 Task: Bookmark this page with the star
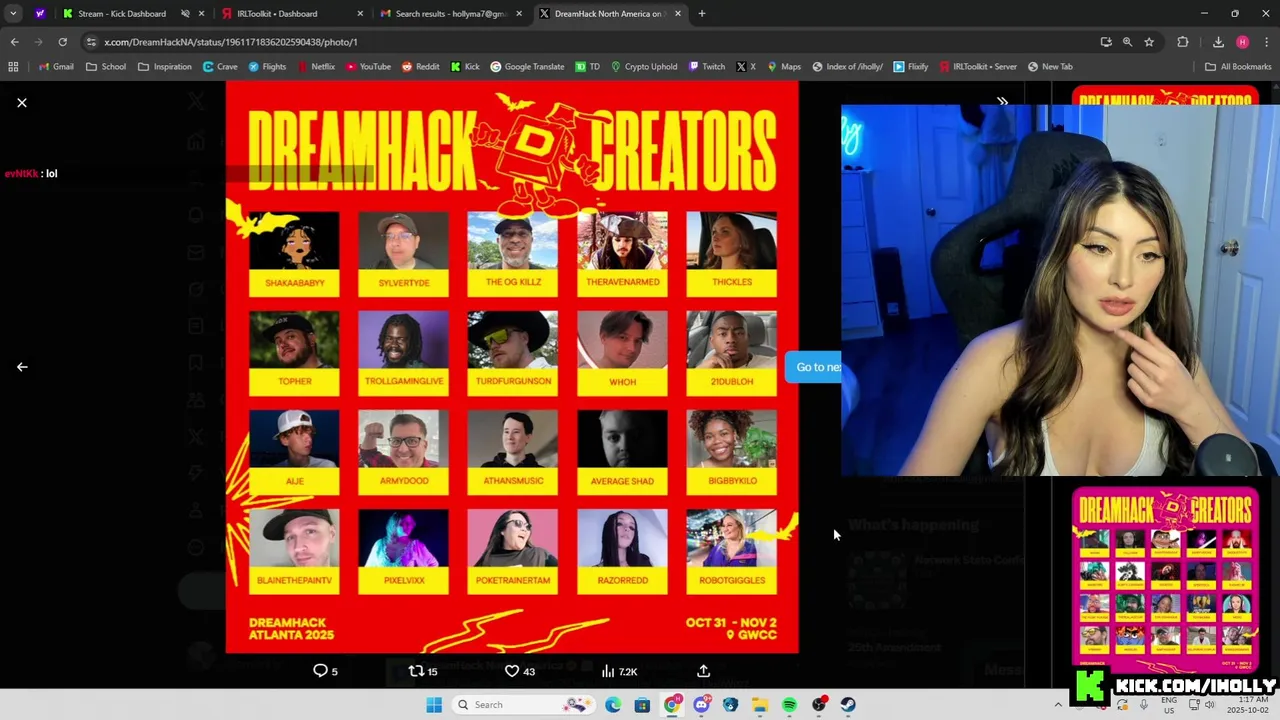pos(1149,42)
